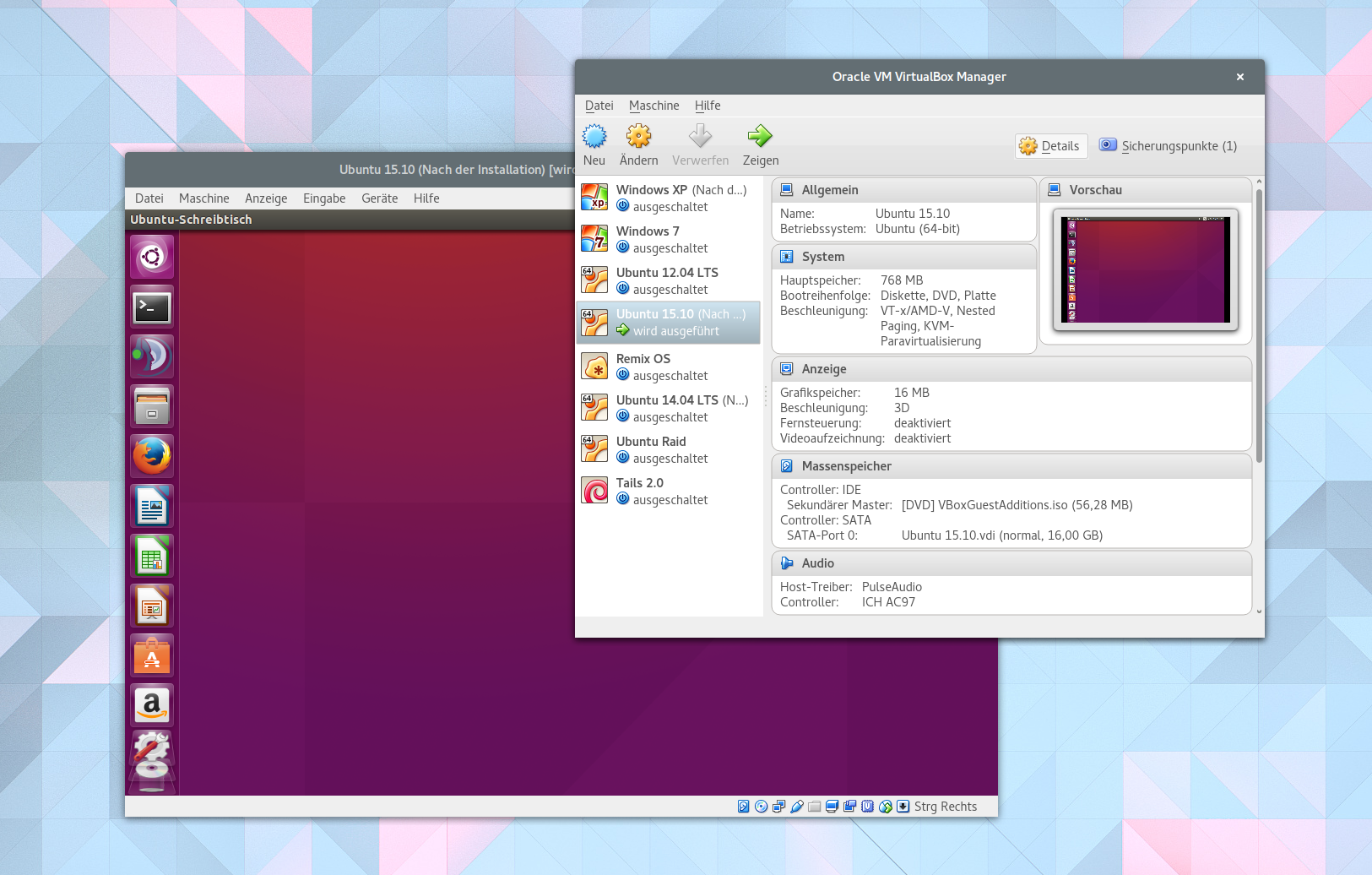This screenshot has width=1372, height=875.
Task: Select Ubuntu 12.04 LTS in VM list
Action: (x=669, y=280)
